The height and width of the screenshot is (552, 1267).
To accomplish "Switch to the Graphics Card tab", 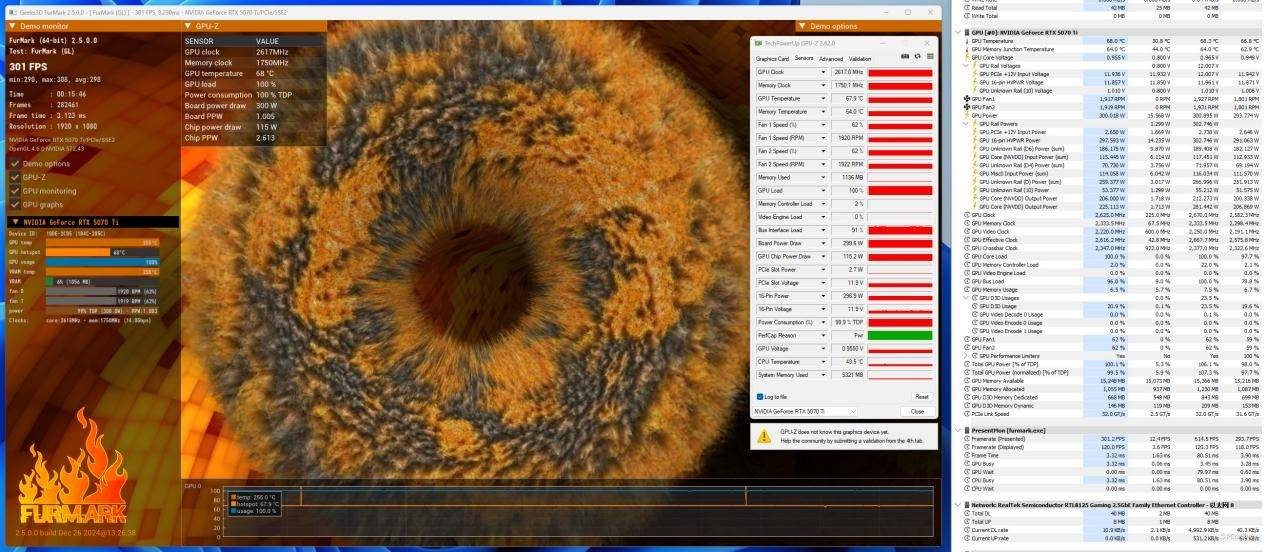I will 771,59.
